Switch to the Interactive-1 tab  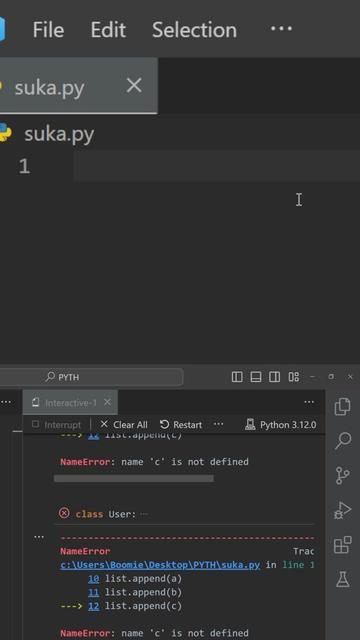pos(71,403)
